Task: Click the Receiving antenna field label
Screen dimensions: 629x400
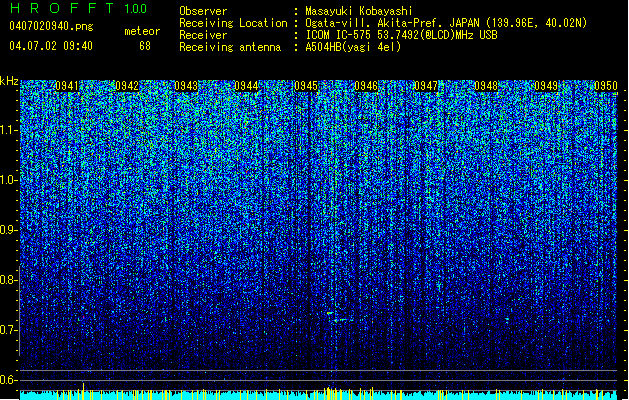Action: pos(230,47)
